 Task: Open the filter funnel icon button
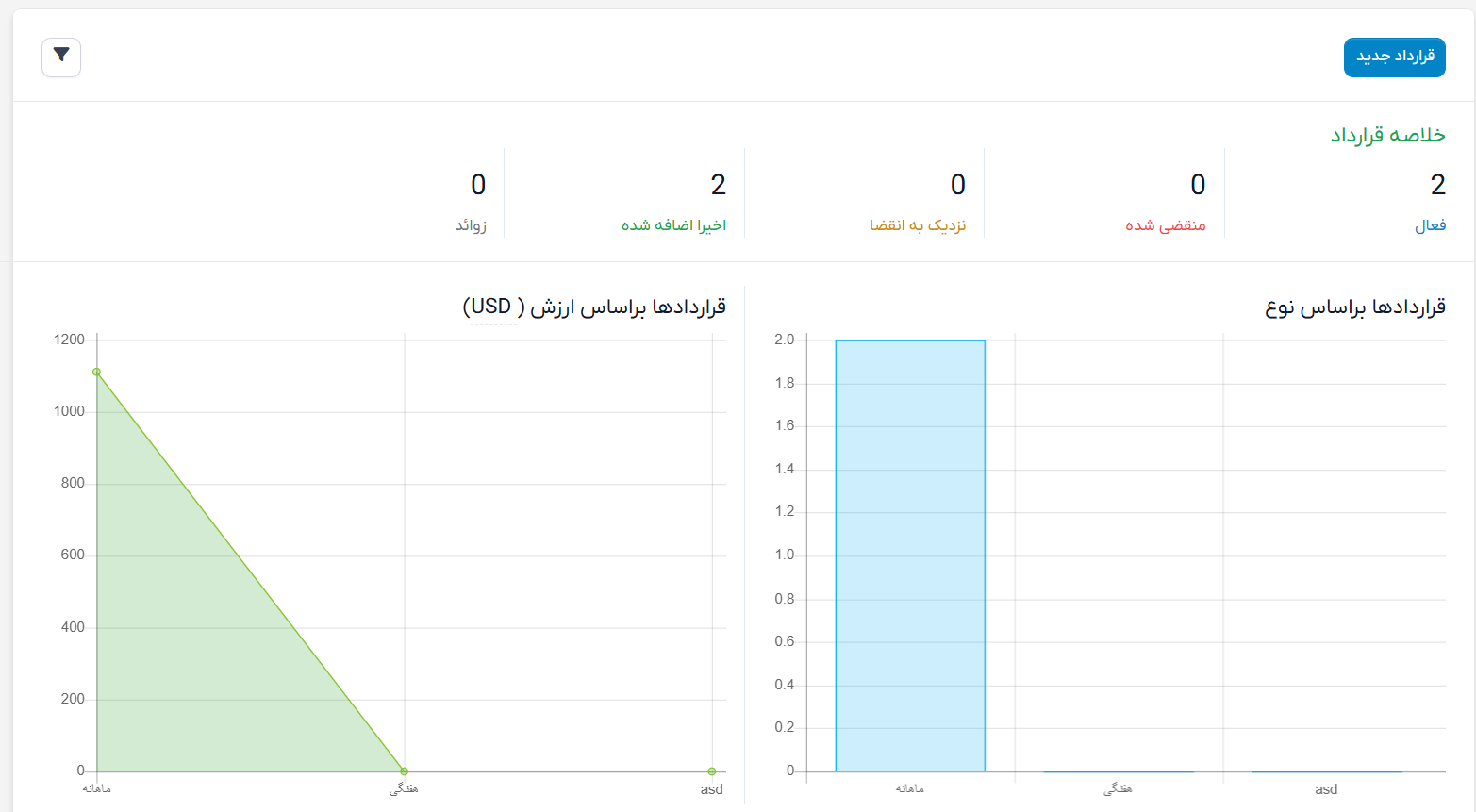(61, 58)
